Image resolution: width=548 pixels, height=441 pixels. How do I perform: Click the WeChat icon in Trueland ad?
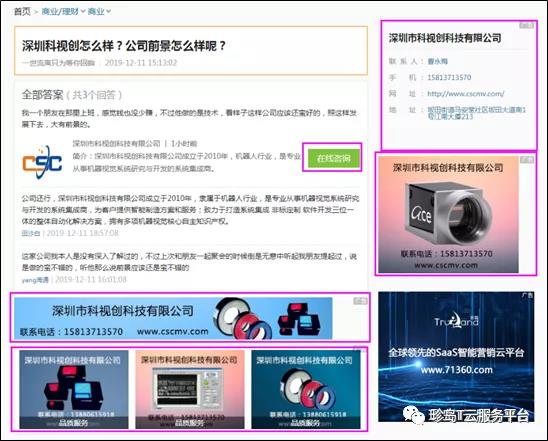[x=413, y=414]
